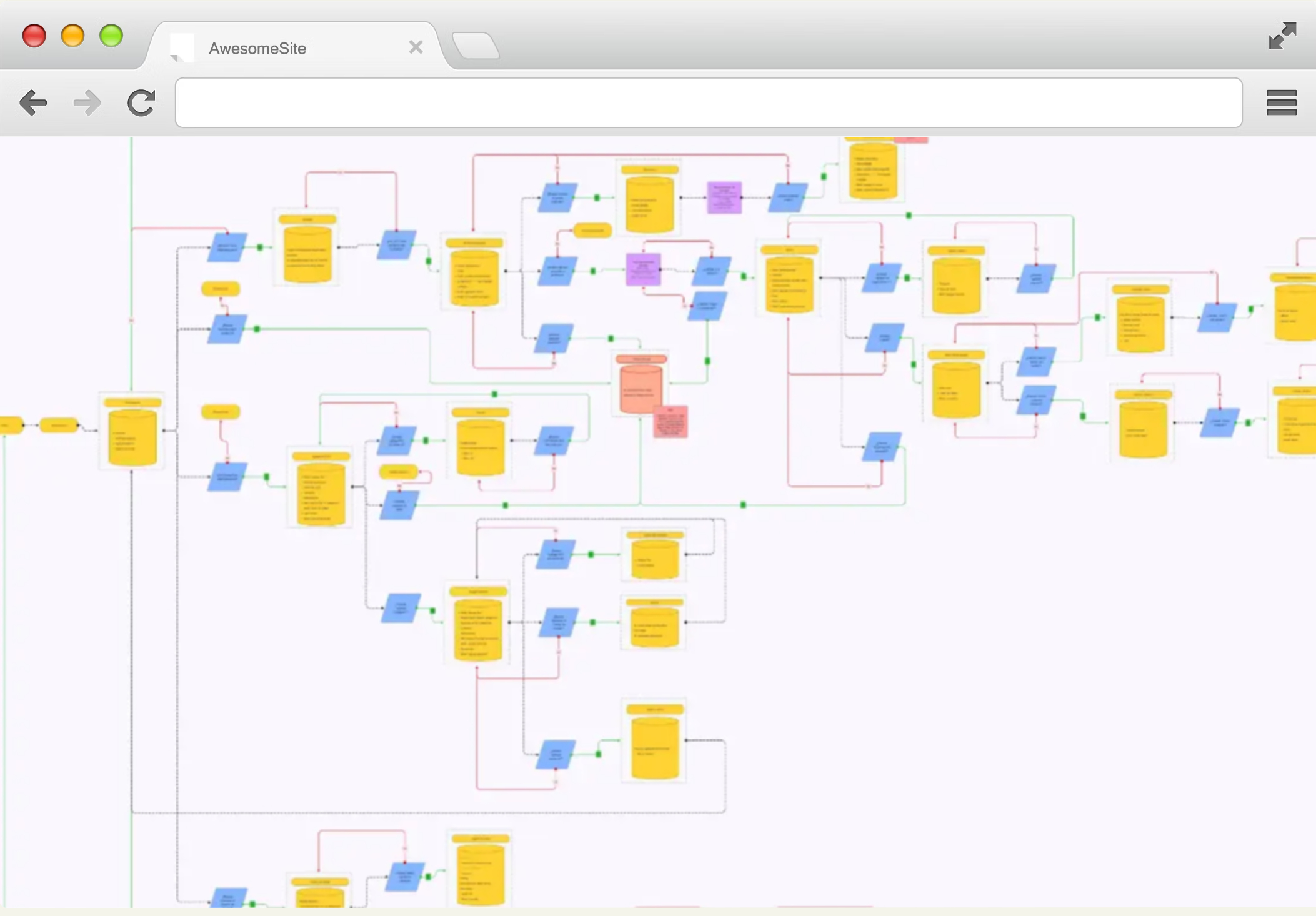Click inside the empty address bar
This screenshot has height=916, width=1316.
(708, 103)
